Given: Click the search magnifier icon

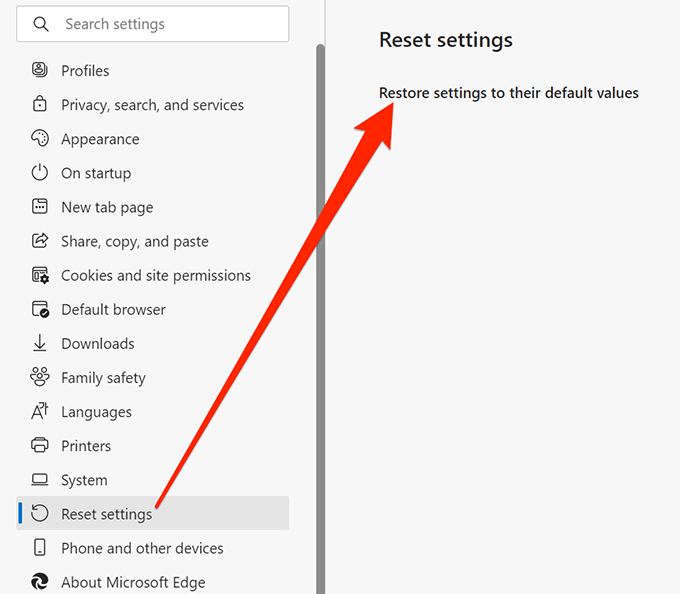Looking at the screenshot, I should pyautogui.click(x=41, y=24).
